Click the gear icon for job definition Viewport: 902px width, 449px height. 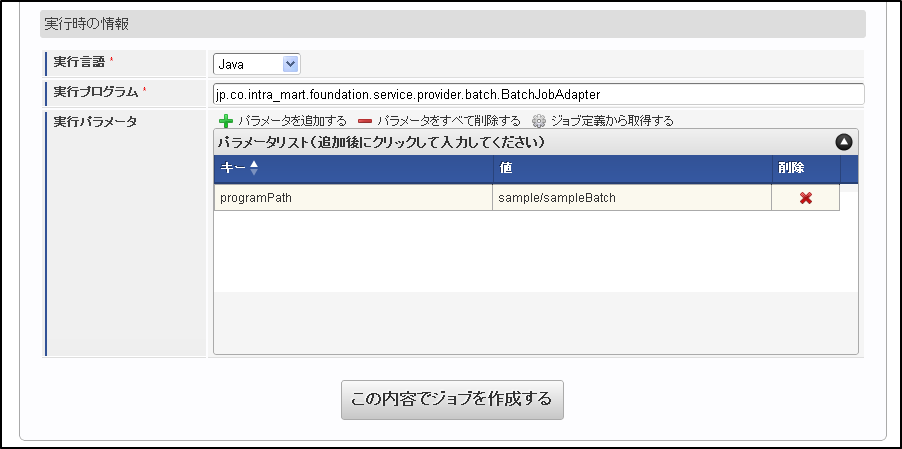[x=539, y=121]
